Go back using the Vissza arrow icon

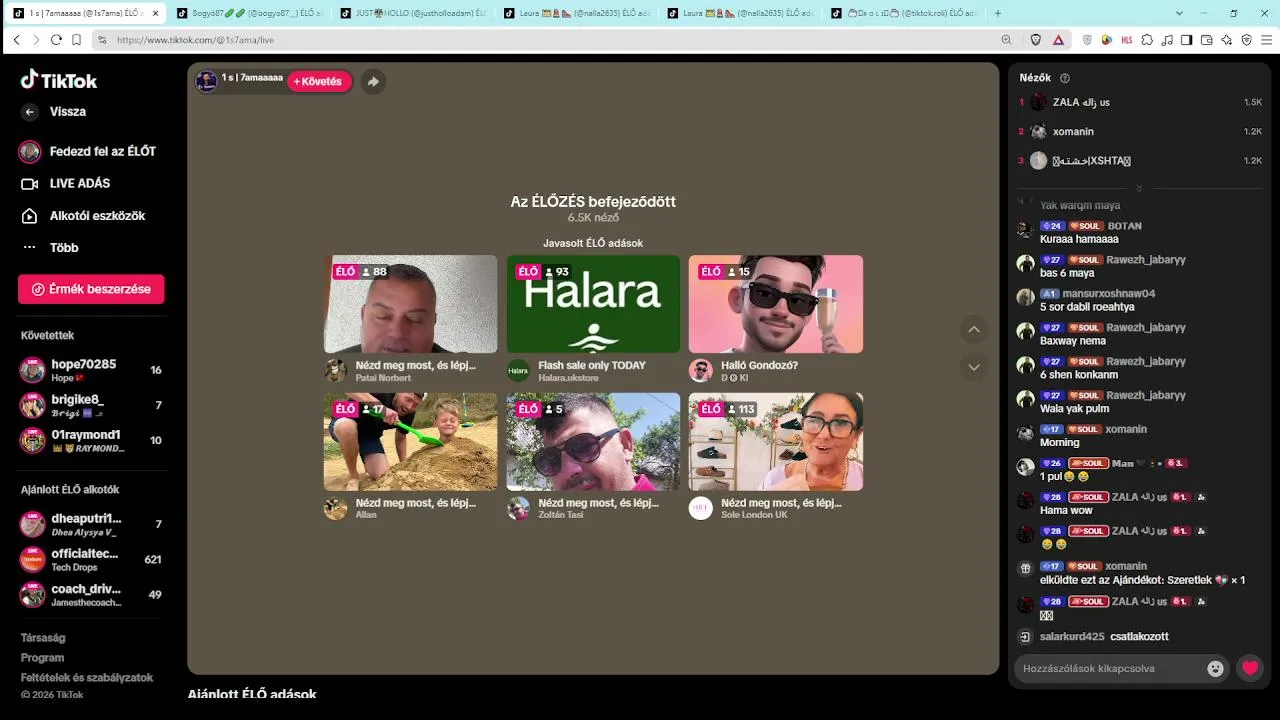30,112
